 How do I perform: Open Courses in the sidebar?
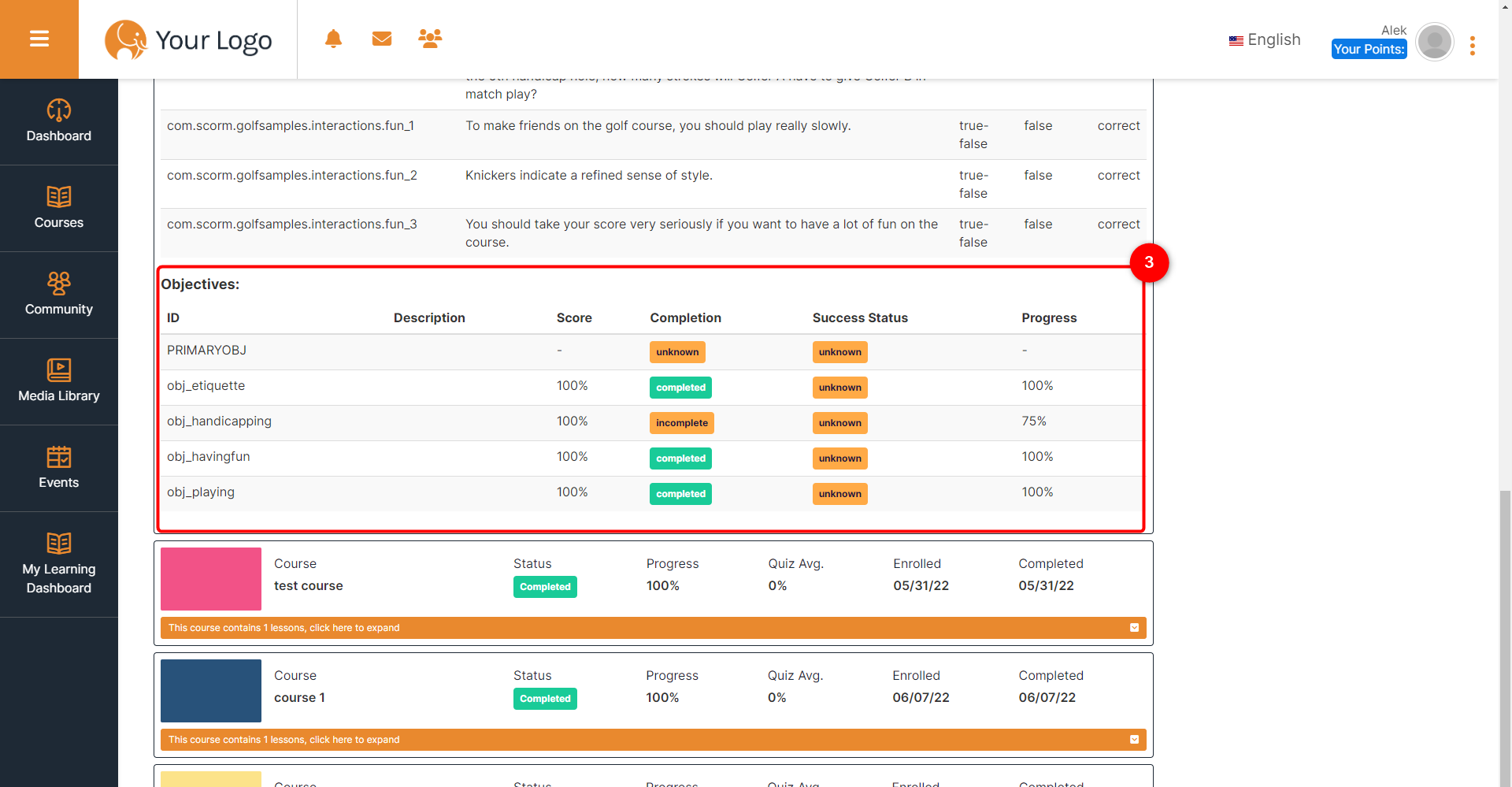[x=59, y=209]
